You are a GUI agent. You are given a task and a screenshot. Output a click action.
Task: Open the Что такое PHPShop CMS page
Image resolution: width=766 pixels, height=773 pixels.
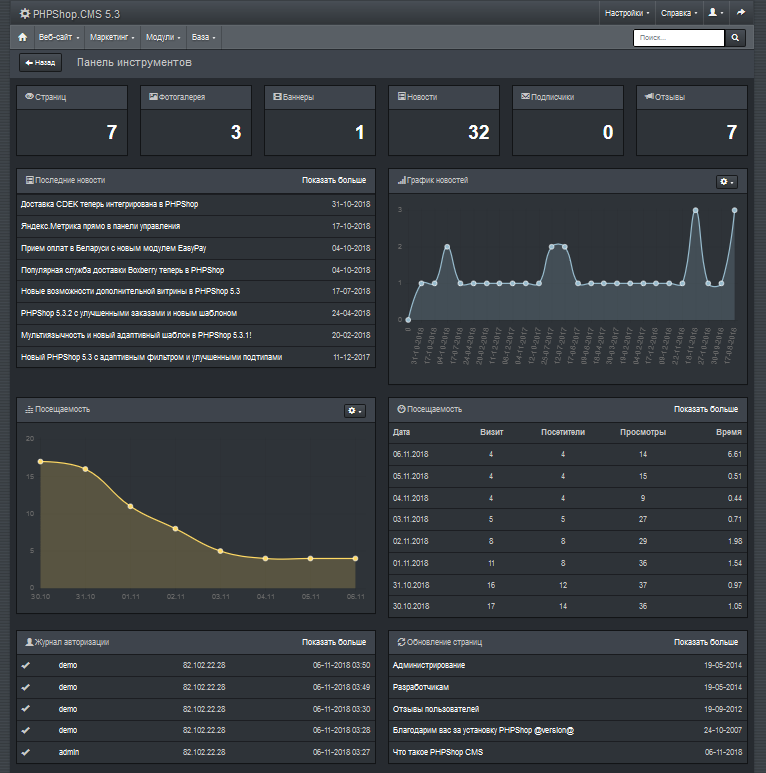438,752
